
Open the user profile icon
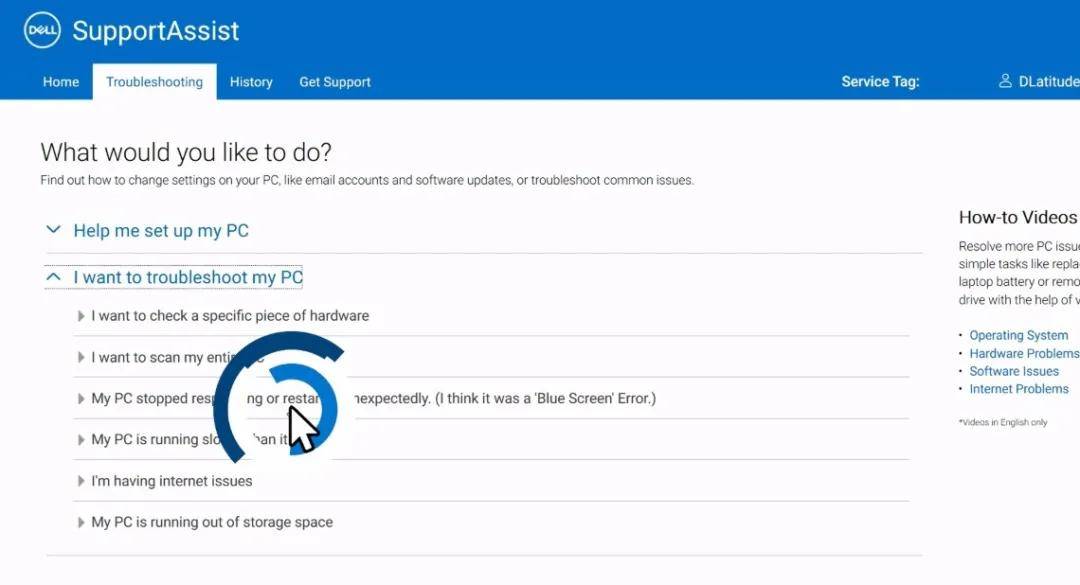point(1005,81)
